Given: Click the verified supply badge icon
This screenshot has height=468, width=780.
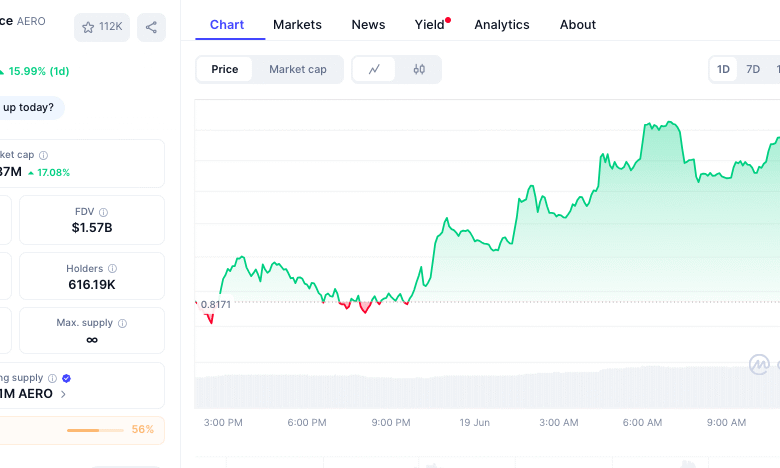Looking at the screenshot, I should click(66, 378).
